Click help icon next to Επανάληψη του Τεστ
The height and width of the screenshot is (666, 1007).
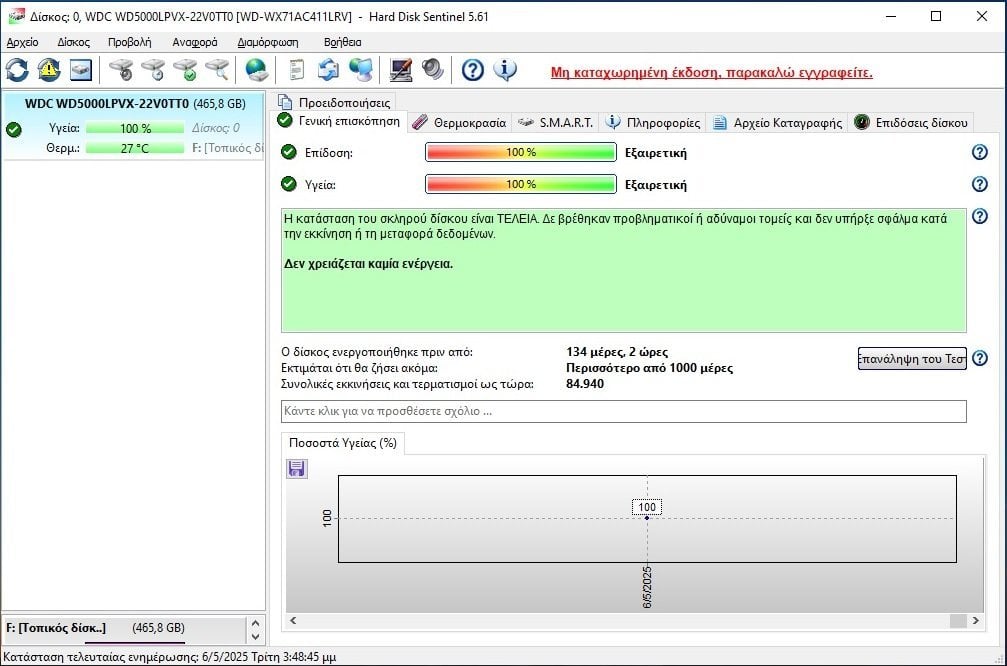pos(979,358)
